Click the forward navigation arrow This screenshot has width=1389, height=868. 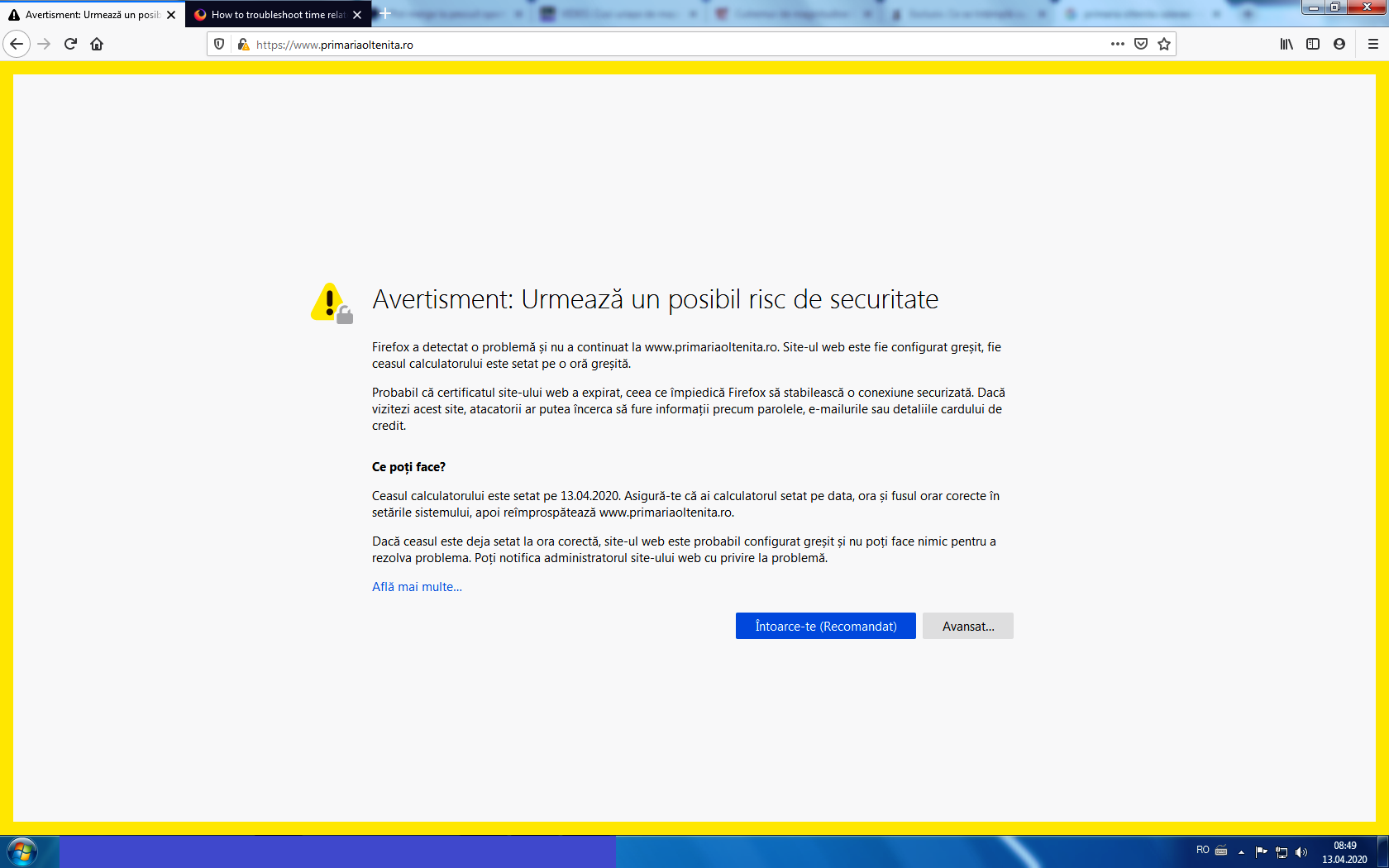(x=45, y=44)
